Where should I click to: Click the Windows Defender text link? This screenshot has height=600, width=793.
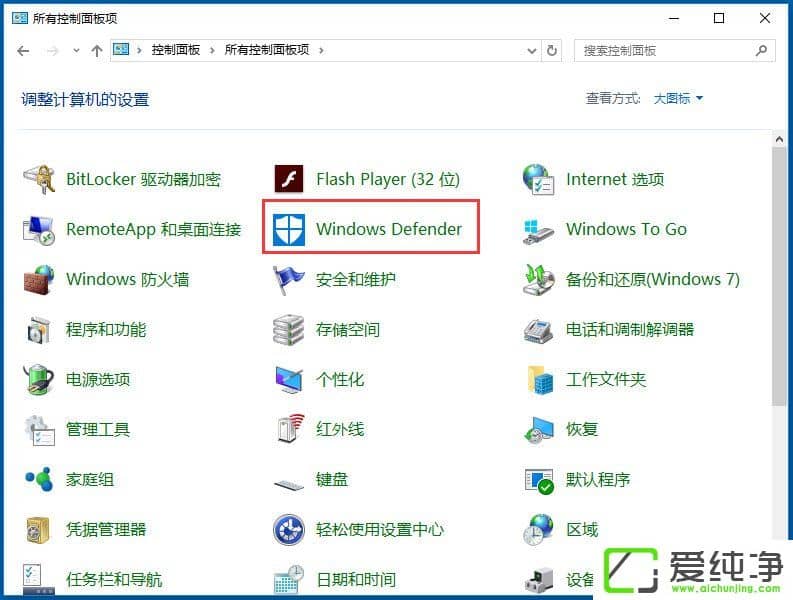point(389,229)
